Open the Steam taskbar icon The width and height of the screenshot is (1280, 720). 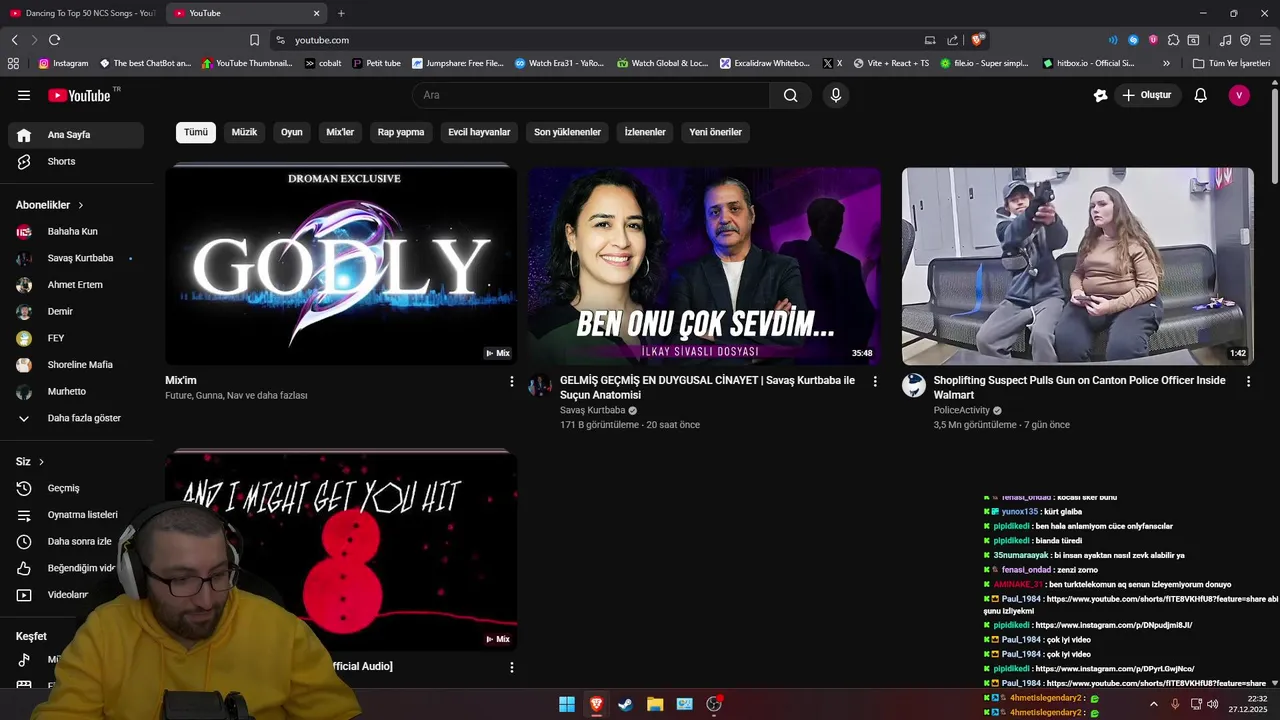pos(625,704)
